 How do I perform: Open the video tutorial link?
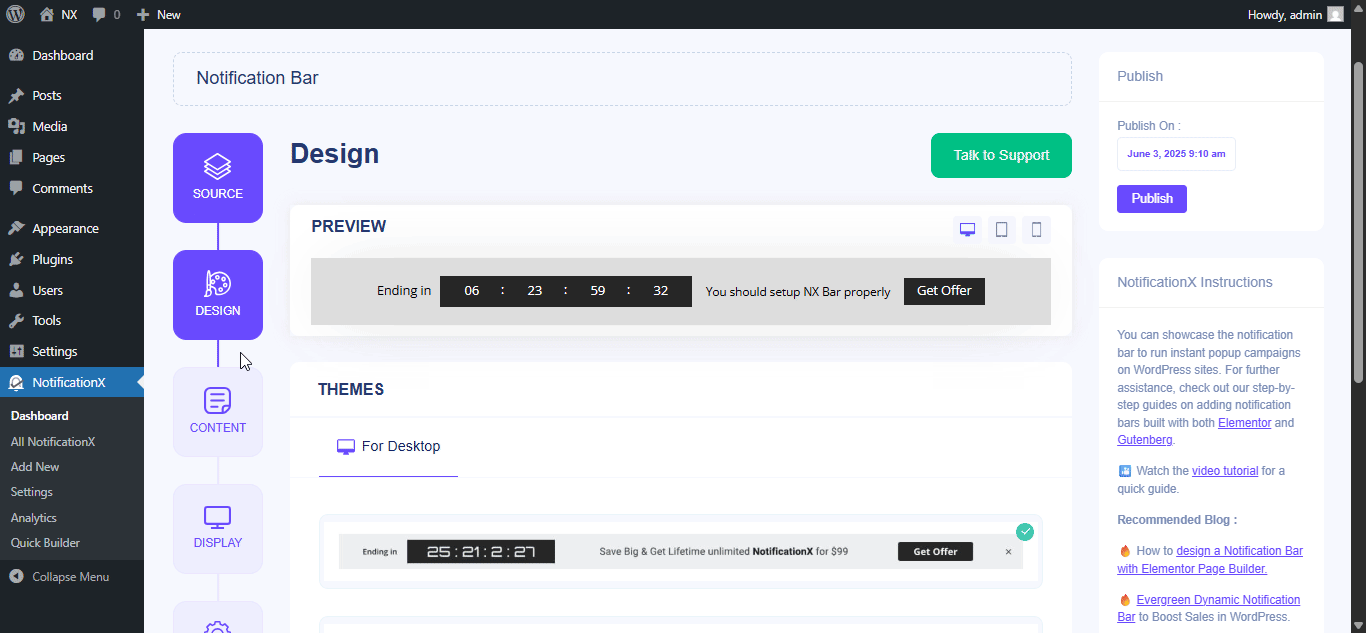pos(1225,471)
